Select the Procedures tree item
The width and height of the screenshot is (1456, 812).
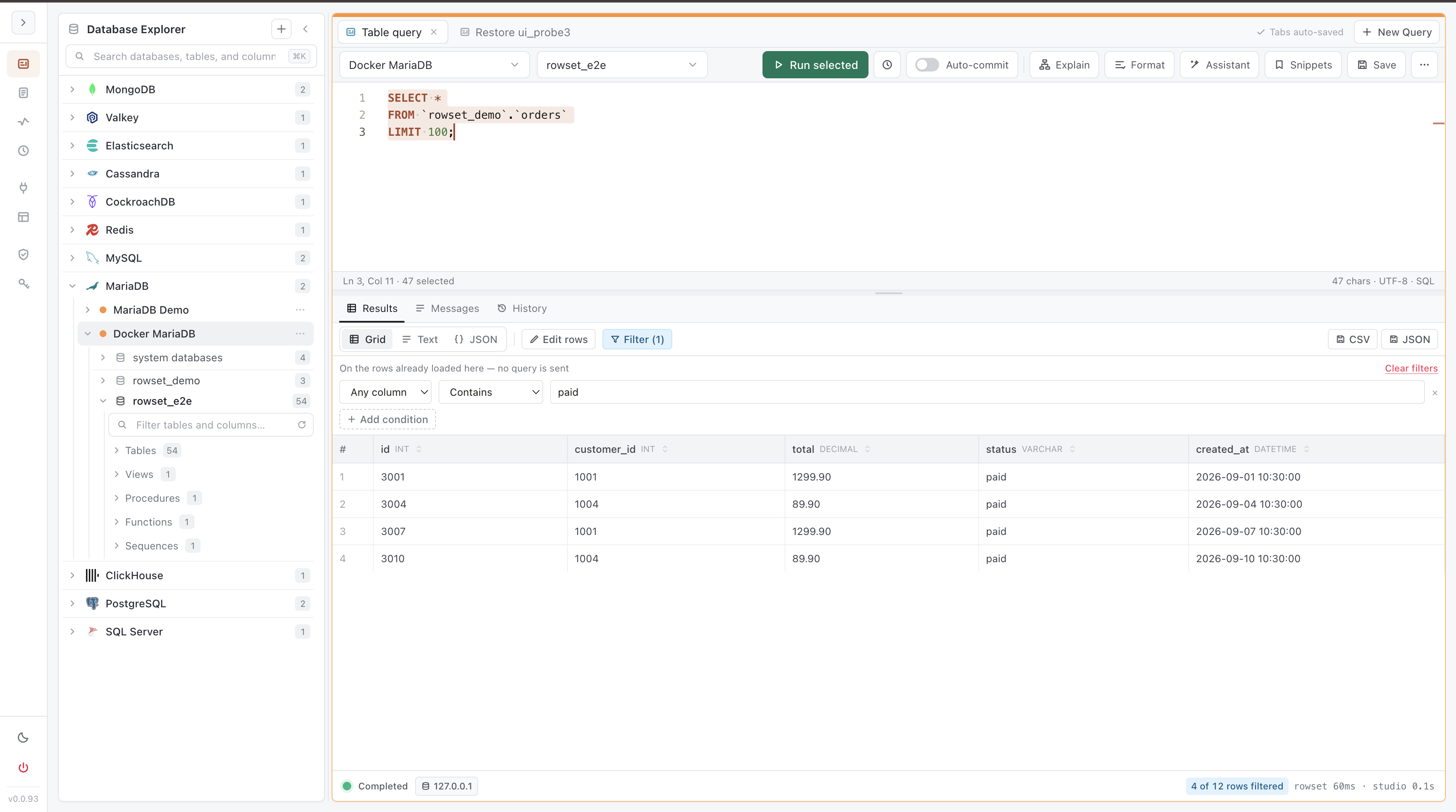pos(152,498)
